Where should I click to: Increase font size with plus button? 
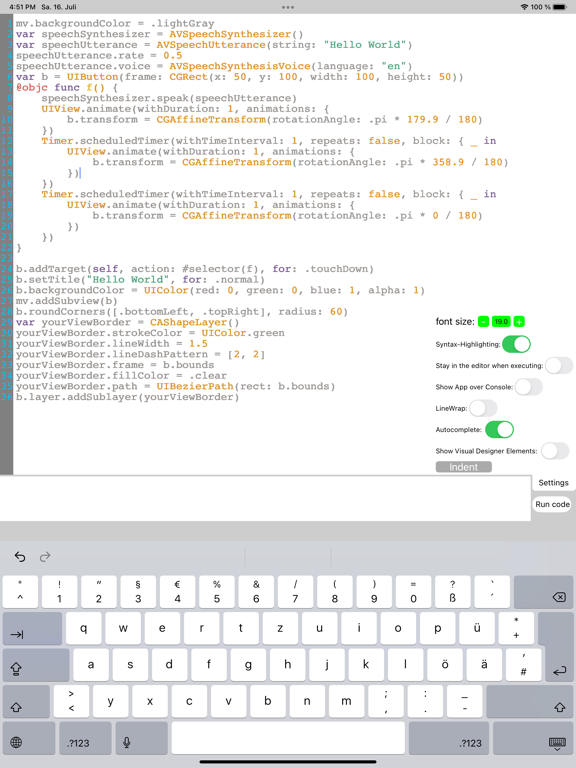point(519,322)
